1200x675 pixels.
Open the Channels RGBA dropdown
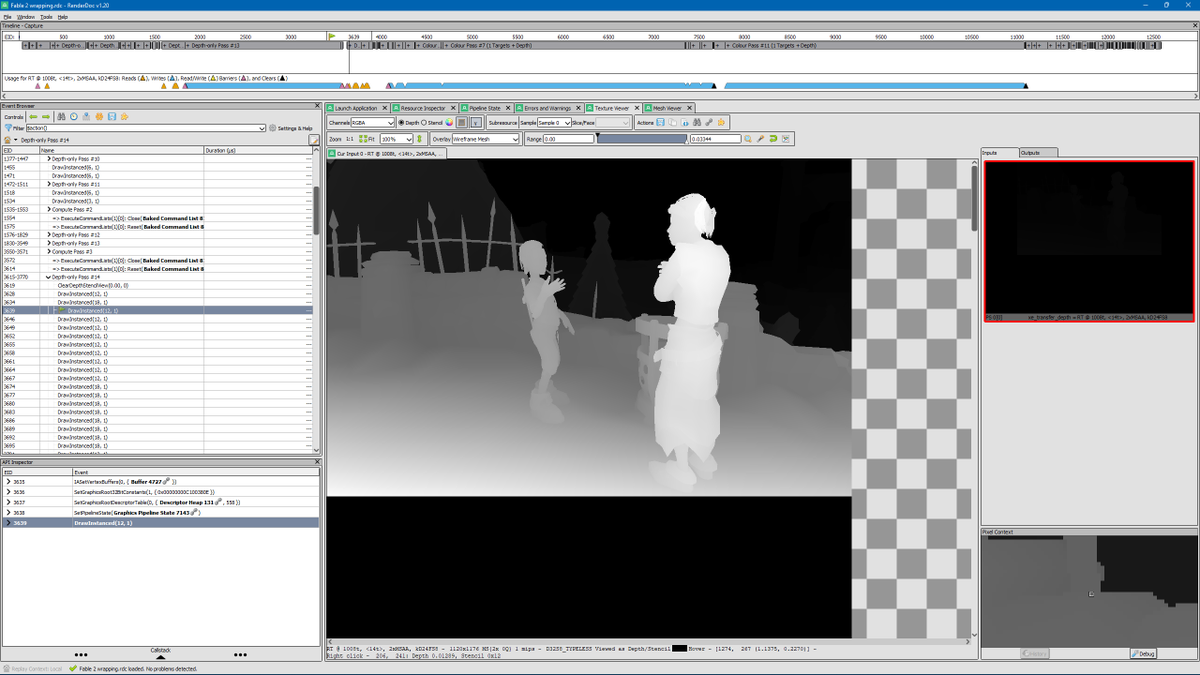pyautogui.click(x=373, y=122)
